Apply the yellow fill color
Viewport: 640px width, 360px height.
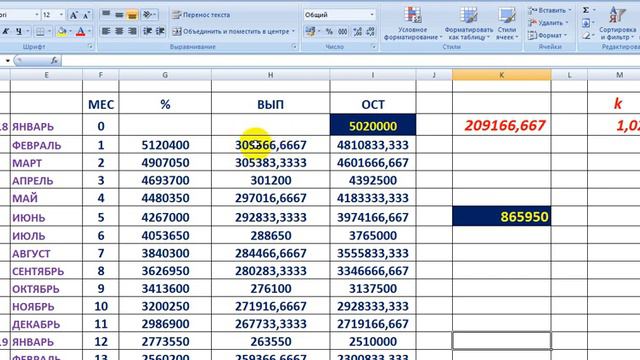point(62,31)
